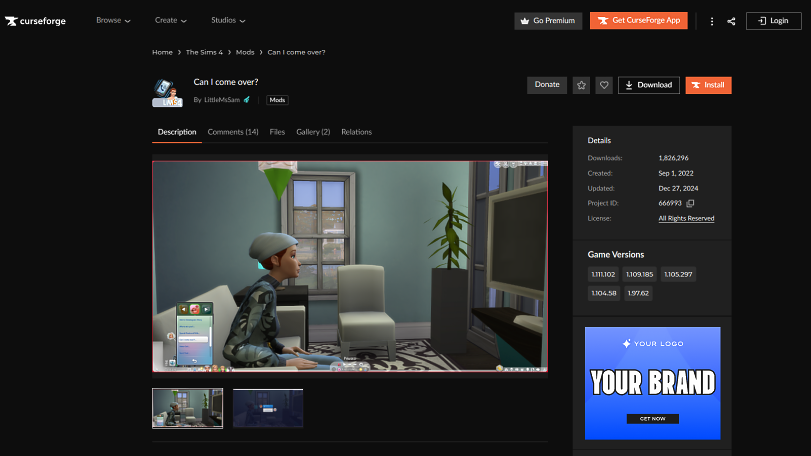Favorite the mod with the heart icon

[x=604, y=85]
